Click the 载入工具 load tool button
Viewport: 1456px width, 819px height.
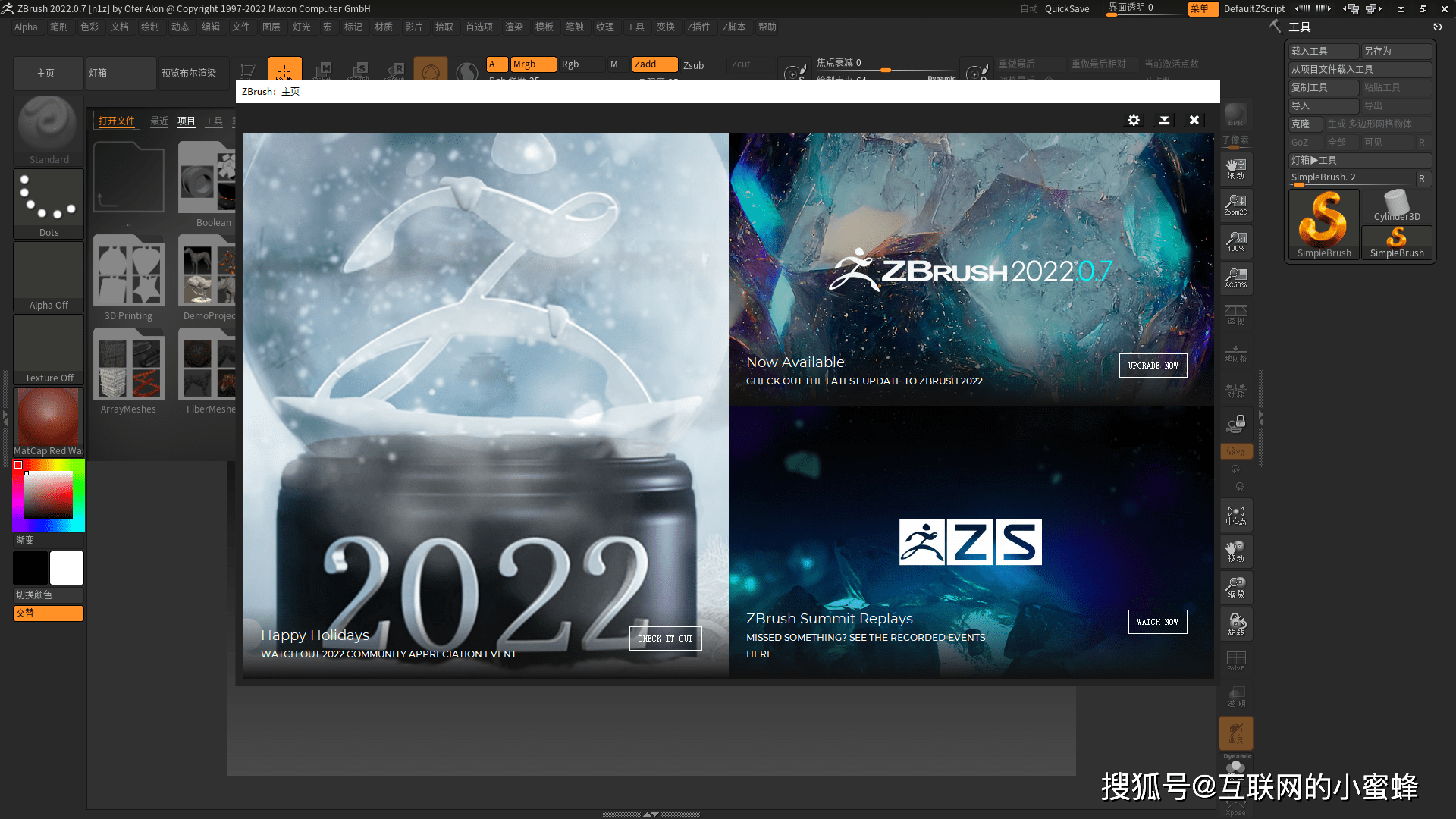(x=1323, y=51)
